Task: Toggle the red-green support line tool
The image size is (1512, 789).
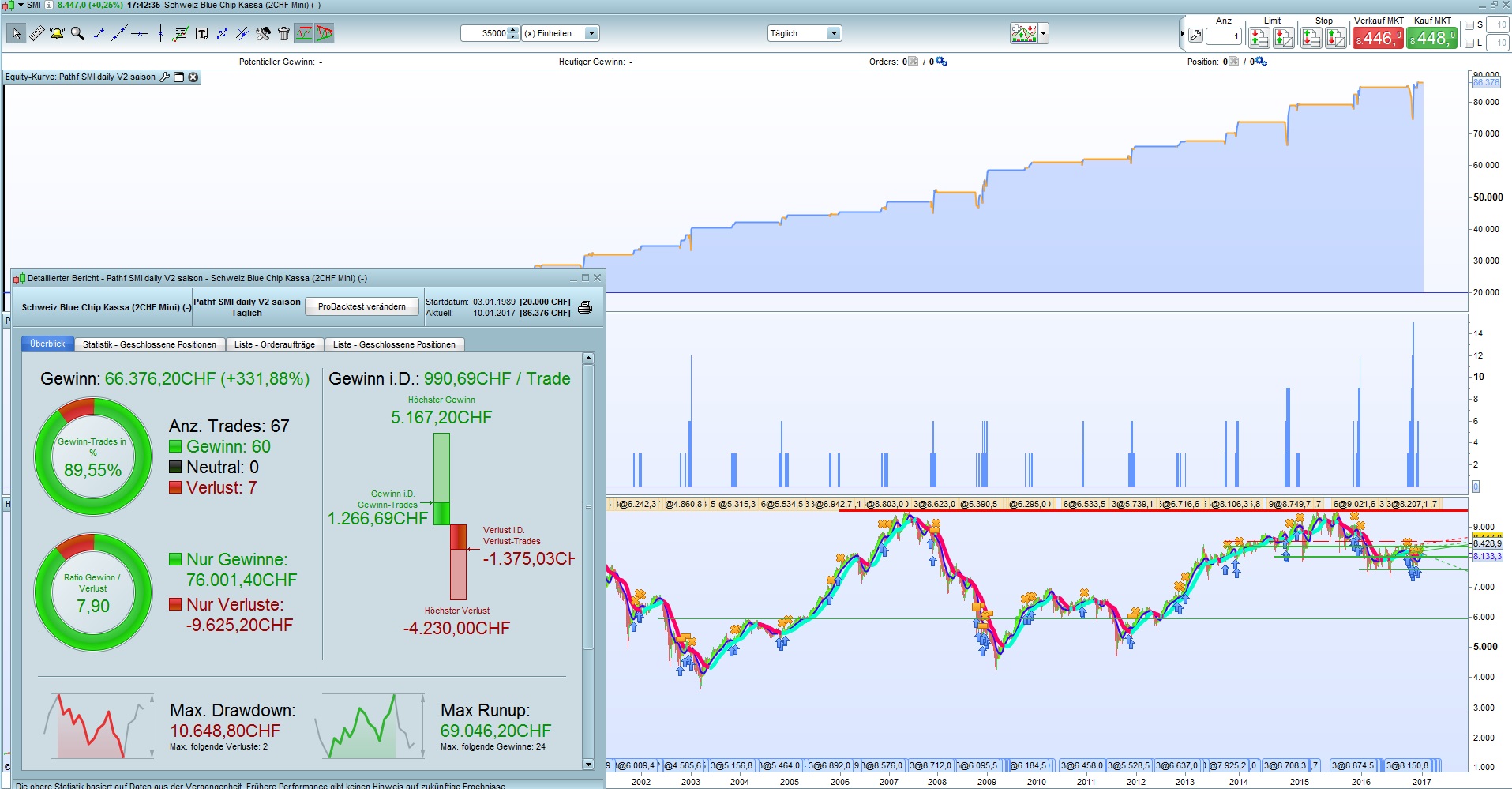Action: 304,33
